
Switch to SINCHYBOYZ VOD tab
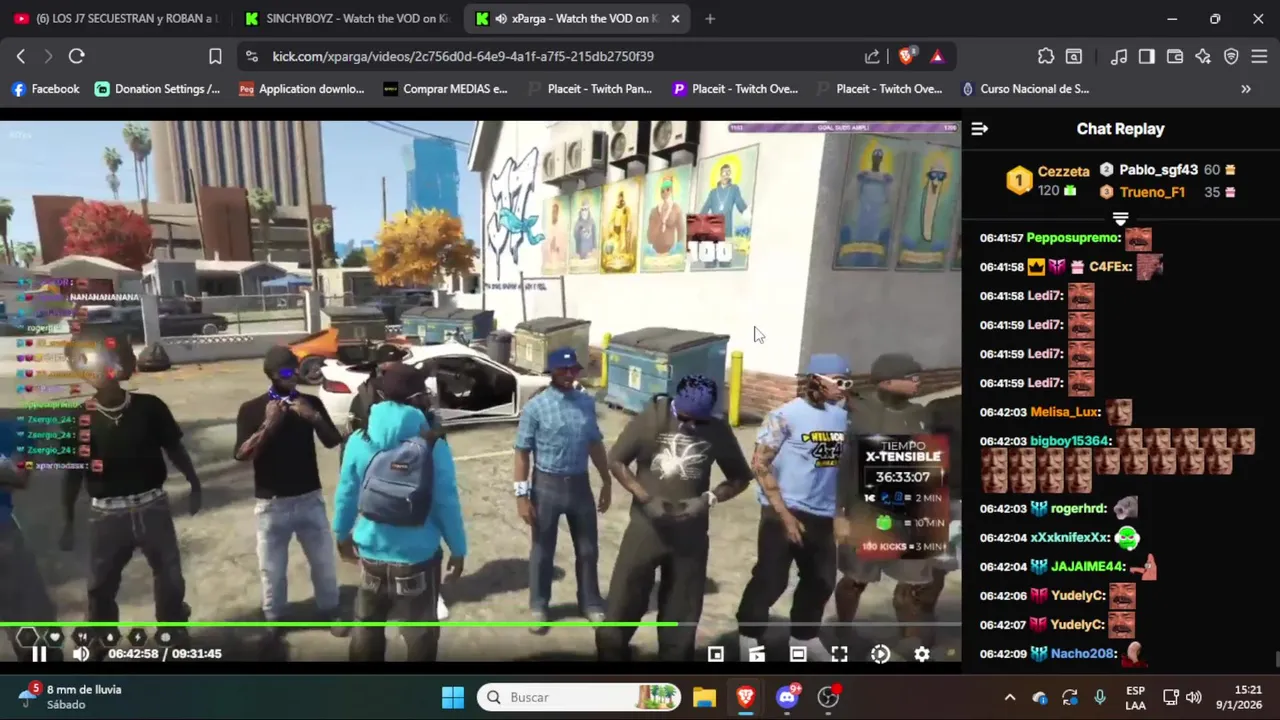click(x=346, y=19)
